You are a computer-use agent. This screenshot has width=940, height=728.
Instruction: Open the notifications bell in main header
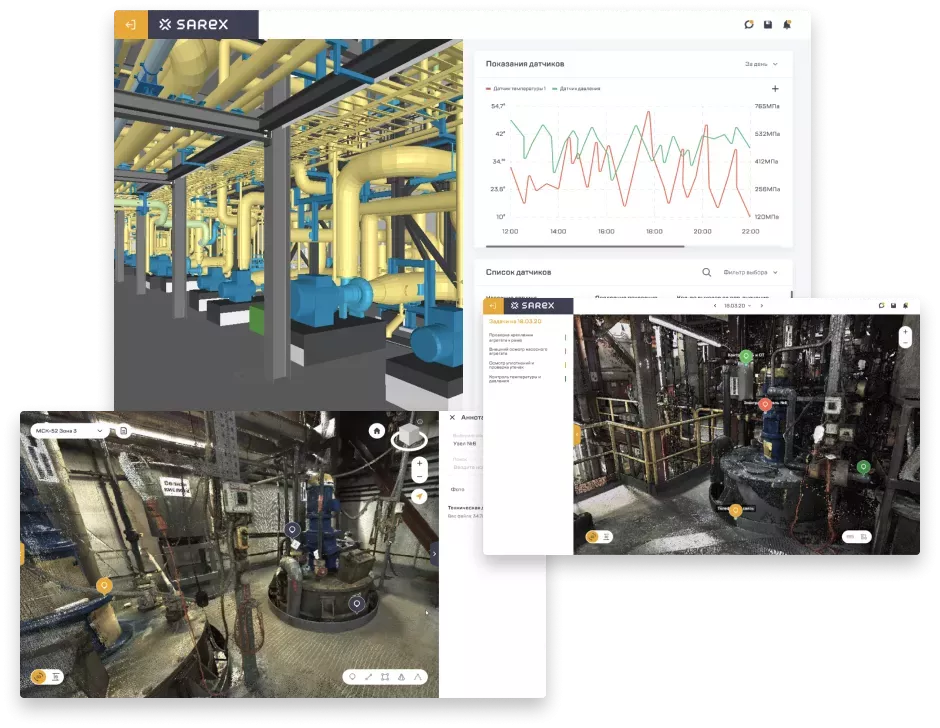tap(787, 25)
